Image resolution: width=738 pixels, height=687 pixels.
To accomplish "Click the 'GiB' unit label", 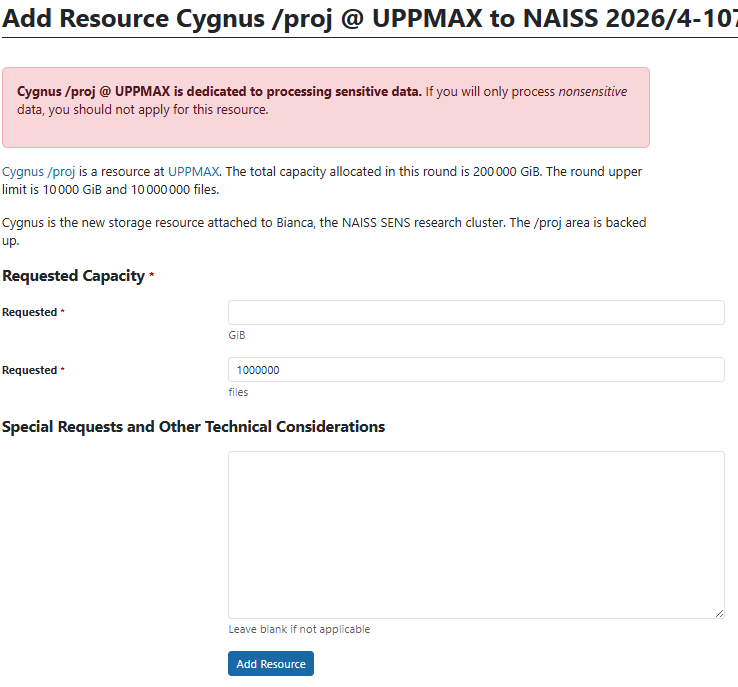I will click(237, 335).
